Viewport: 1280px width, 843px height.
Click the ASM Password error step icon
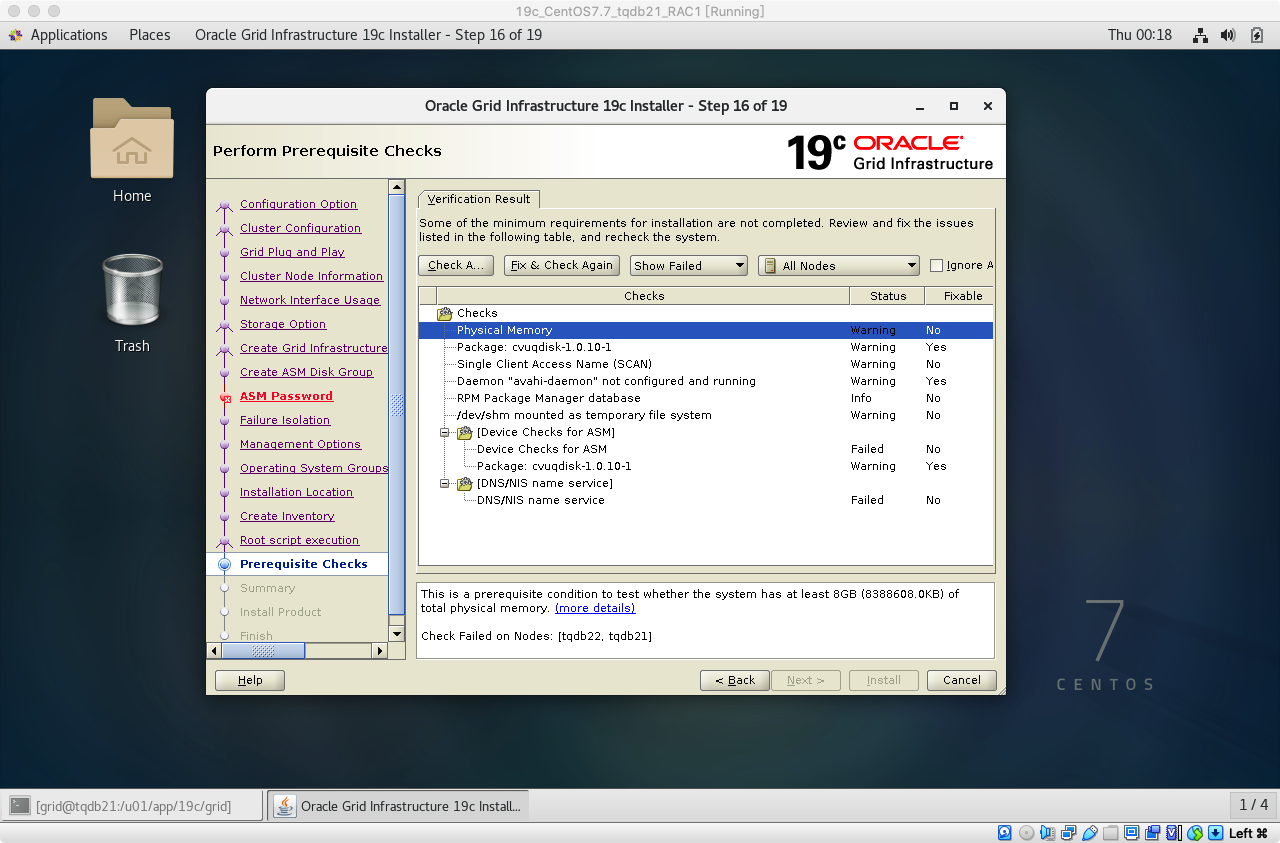[225, 397]
